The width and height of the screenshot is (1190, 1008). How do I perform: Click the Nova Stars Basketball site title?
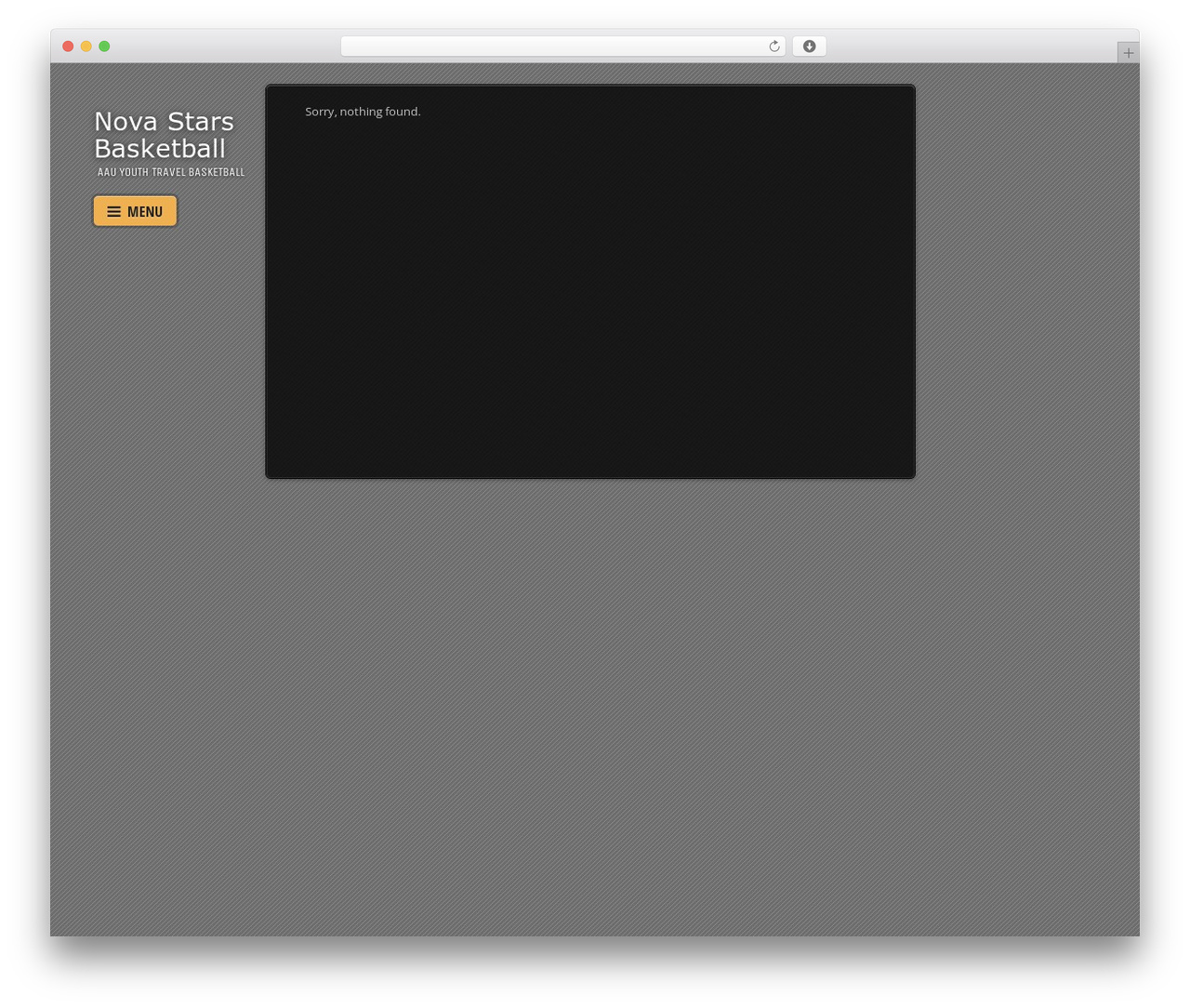click(165, 135)
